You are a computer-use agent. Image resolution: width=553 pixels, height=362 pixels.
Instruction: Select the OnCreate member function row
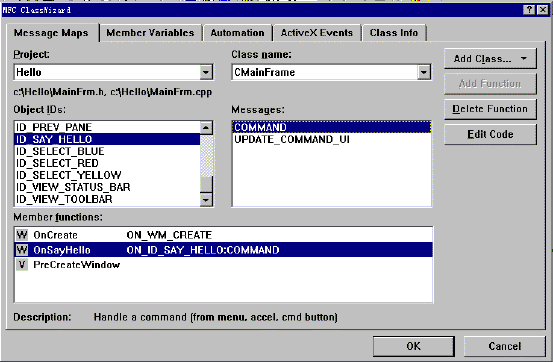click(224, 235)
